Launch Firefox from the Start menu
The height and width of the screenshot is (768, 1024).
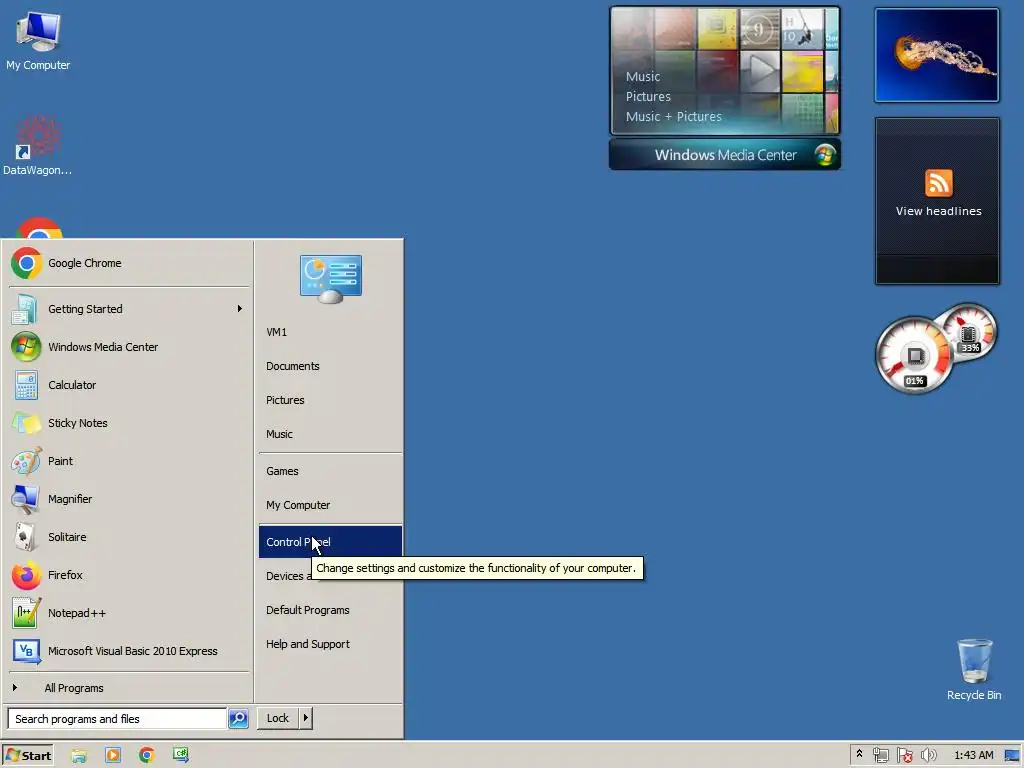tap(129, 575)
